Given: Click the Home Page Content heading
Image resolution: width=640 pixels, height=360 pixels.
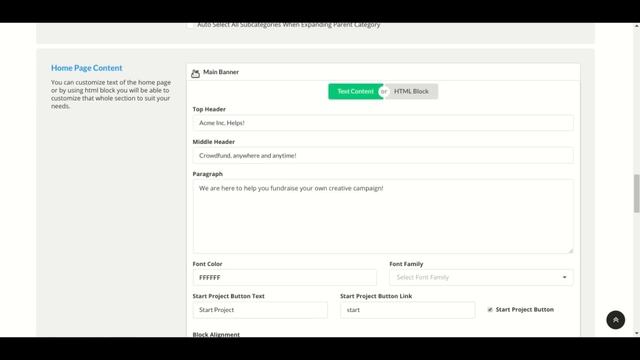Looking at the screenshot, I should coord(87,68).
